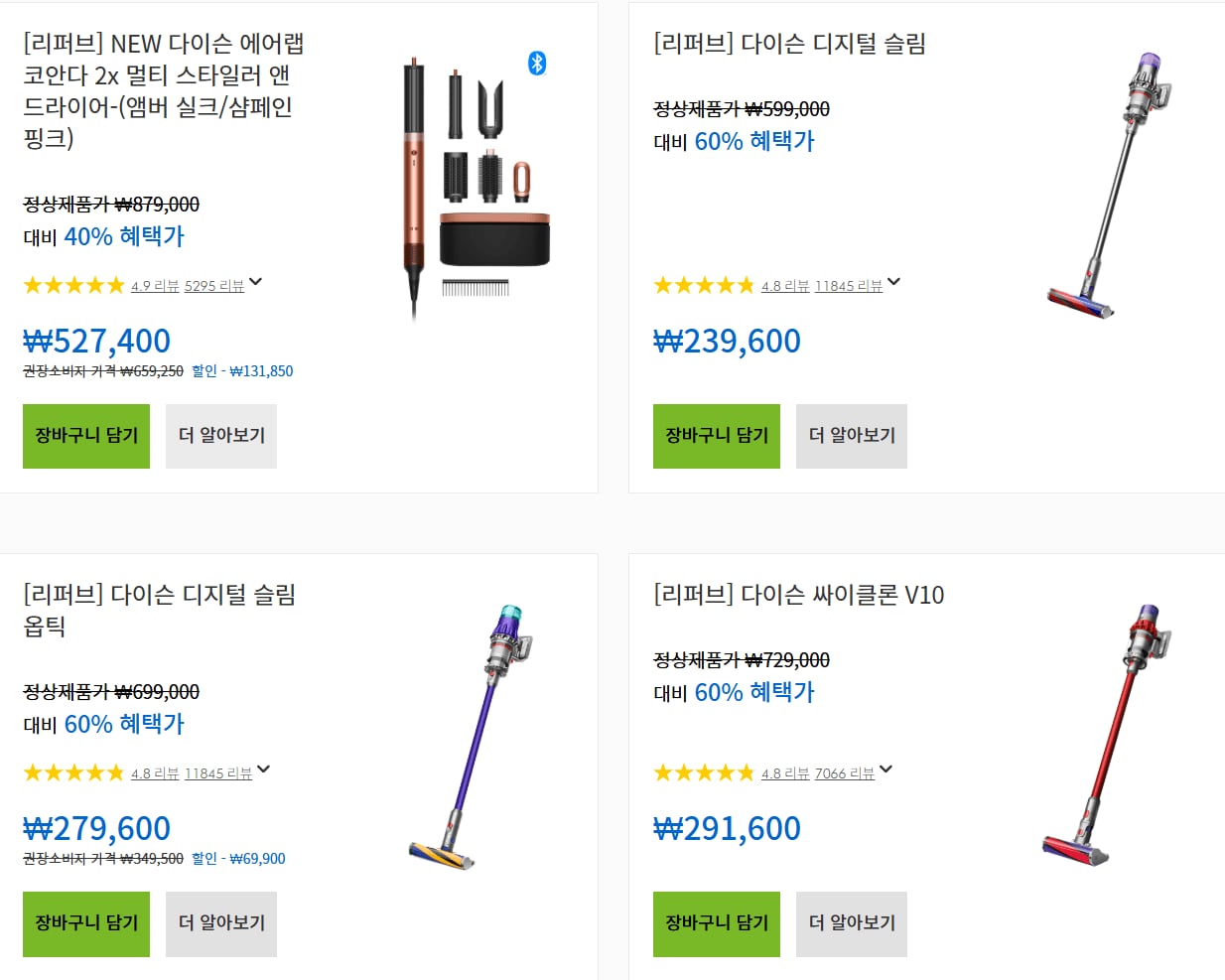Viewport: 1225px width, 980px height.
Task: Expand the reviews chevron for the 디지털 슬림
Action: pyautogui.click(x=894, y=282)
